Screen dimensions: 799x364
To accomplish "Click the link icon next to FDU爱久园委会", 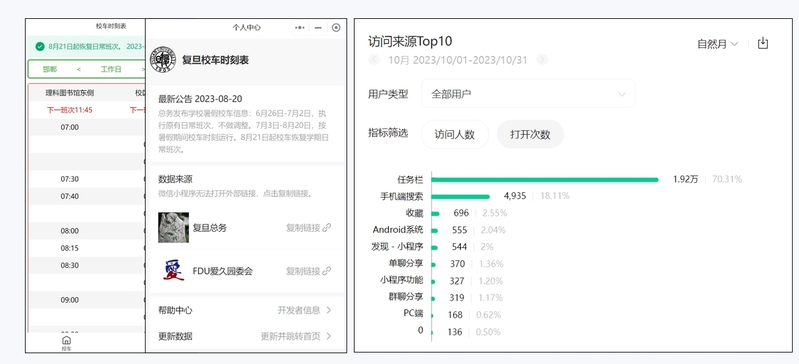I will (x=327, y=271).
